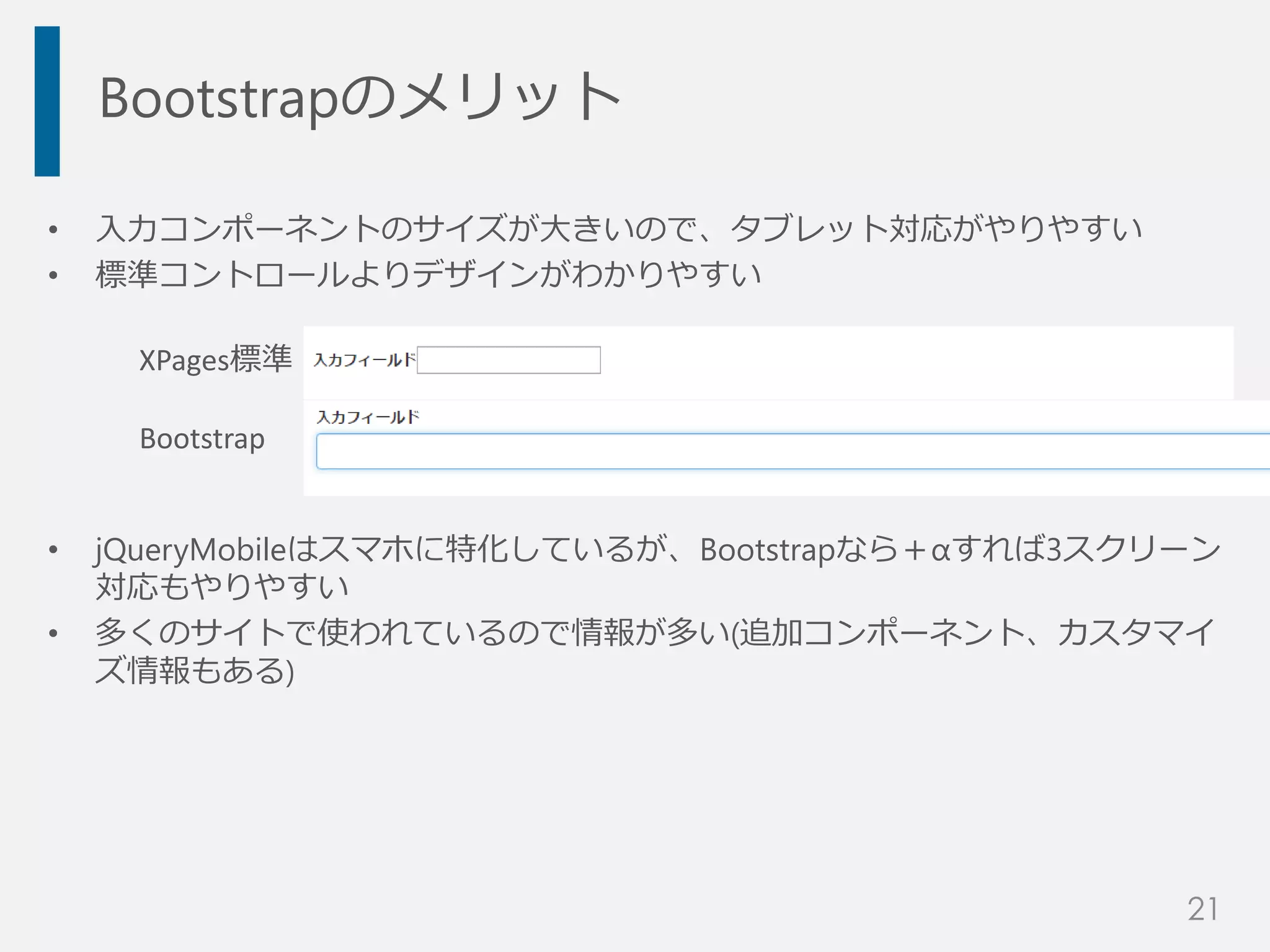Click the slide title 'Bootstrapのメリット'

360,98
